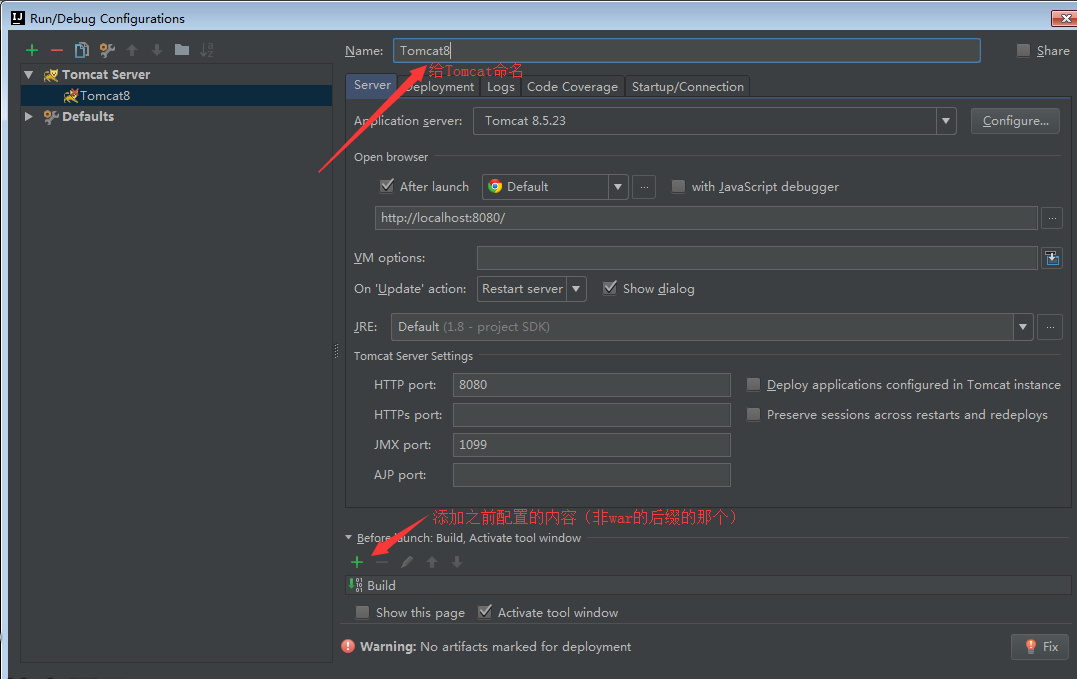The height and width of the screenshot is (679, 1077).
Task: Enable Deploy applications configured in Tomcat instance
Action: click(753, 384)
